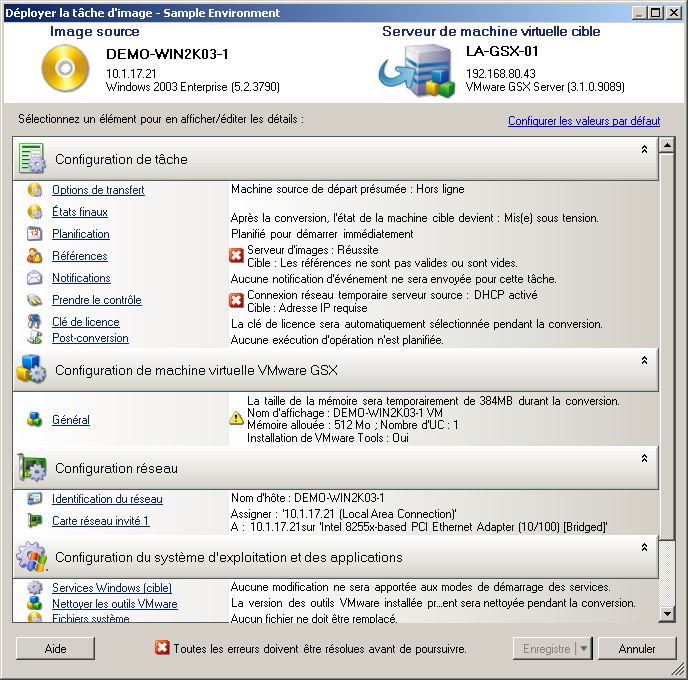Click the DEMO-WIN2K03-1 source name text

[167, 54]
